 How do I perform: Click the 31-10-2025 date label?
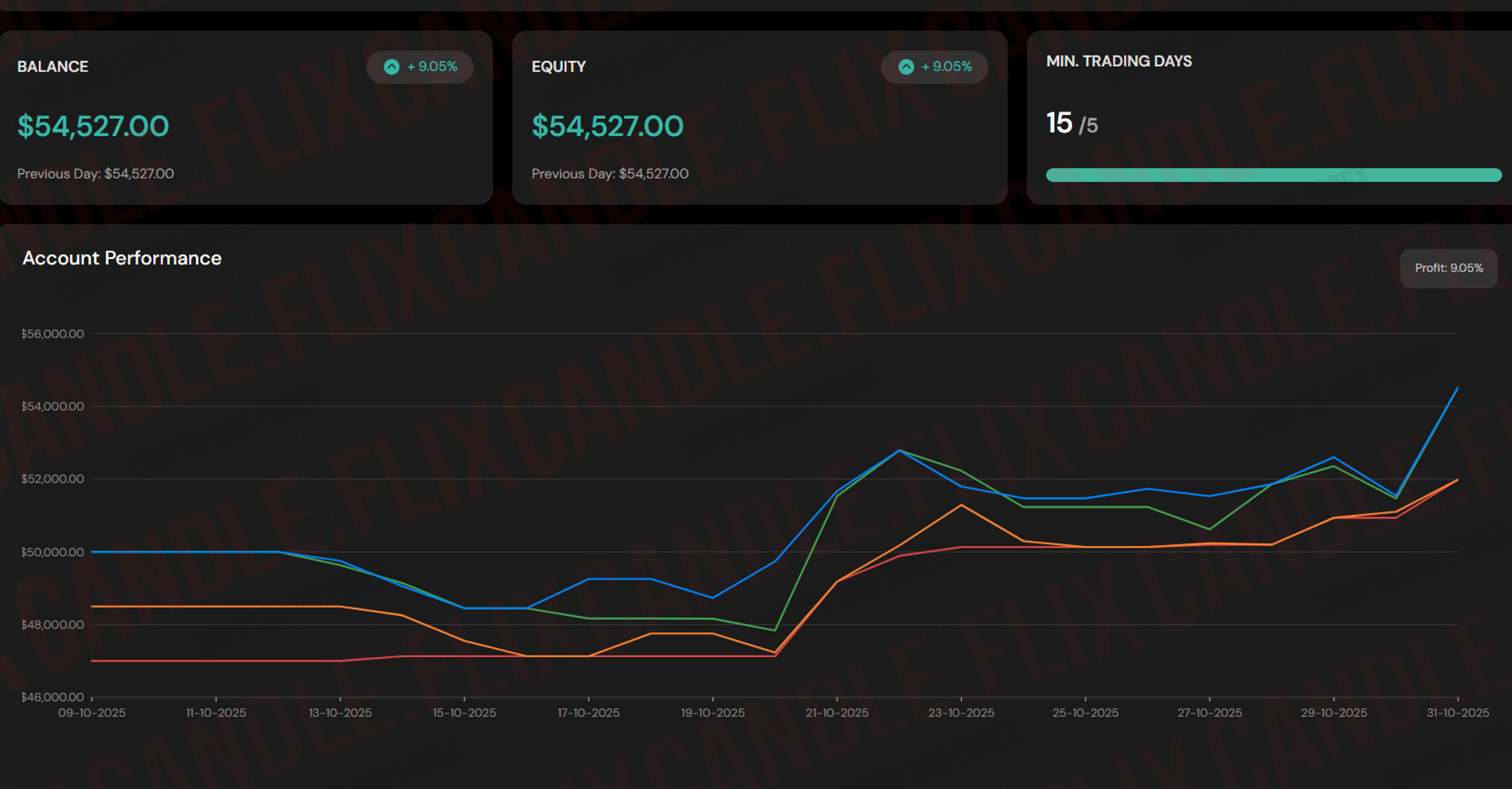click(1458, 713)
